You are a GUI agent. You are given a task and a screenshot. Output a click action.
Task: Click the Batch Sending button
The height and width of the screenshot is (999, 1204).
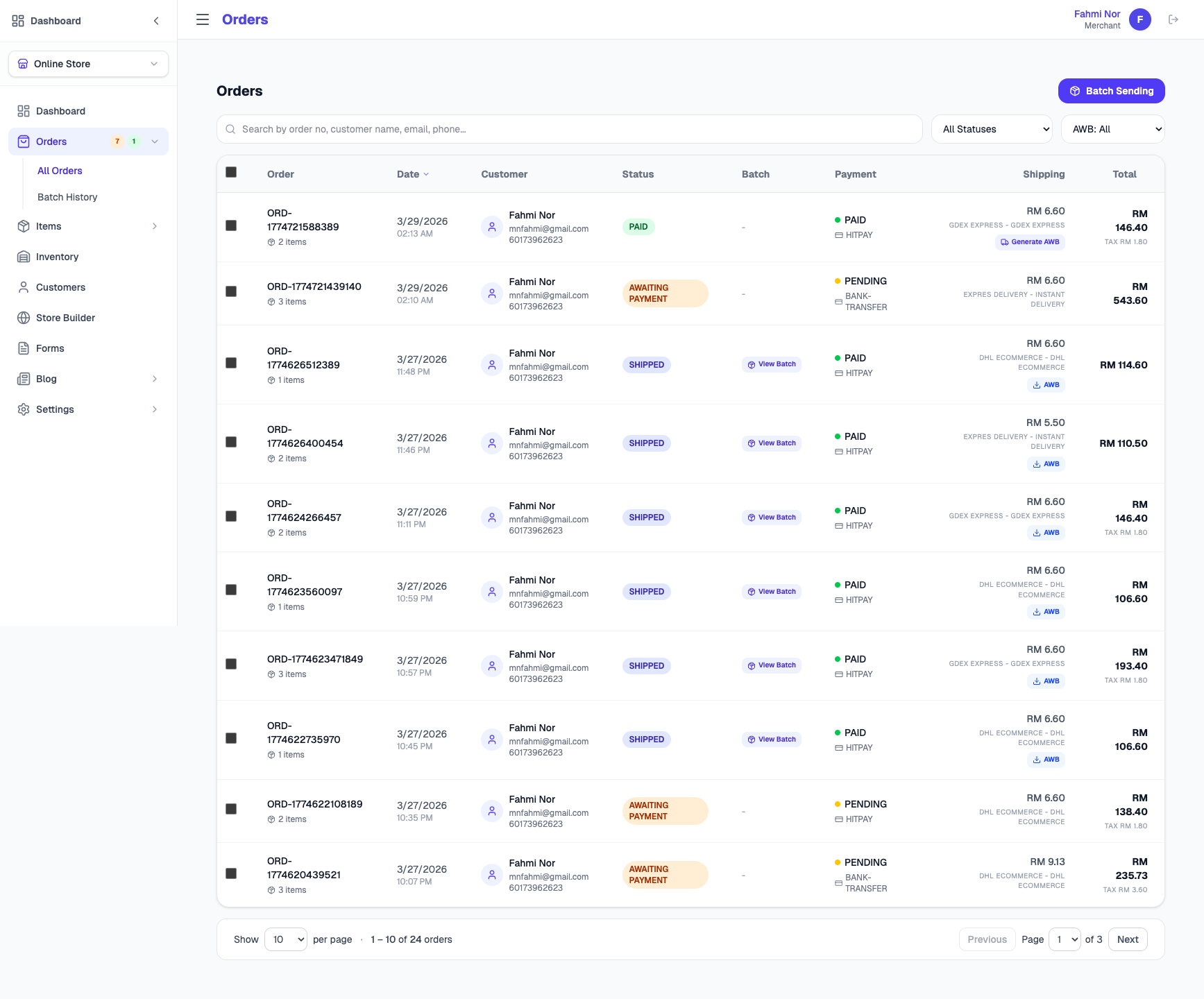point(1111,91)
